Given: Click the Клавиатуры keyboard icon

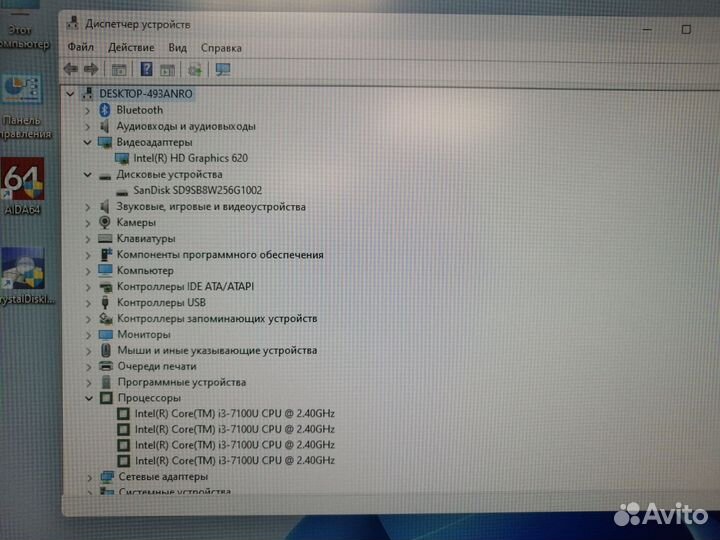Looking at the screenshot, I should (105, 238).
